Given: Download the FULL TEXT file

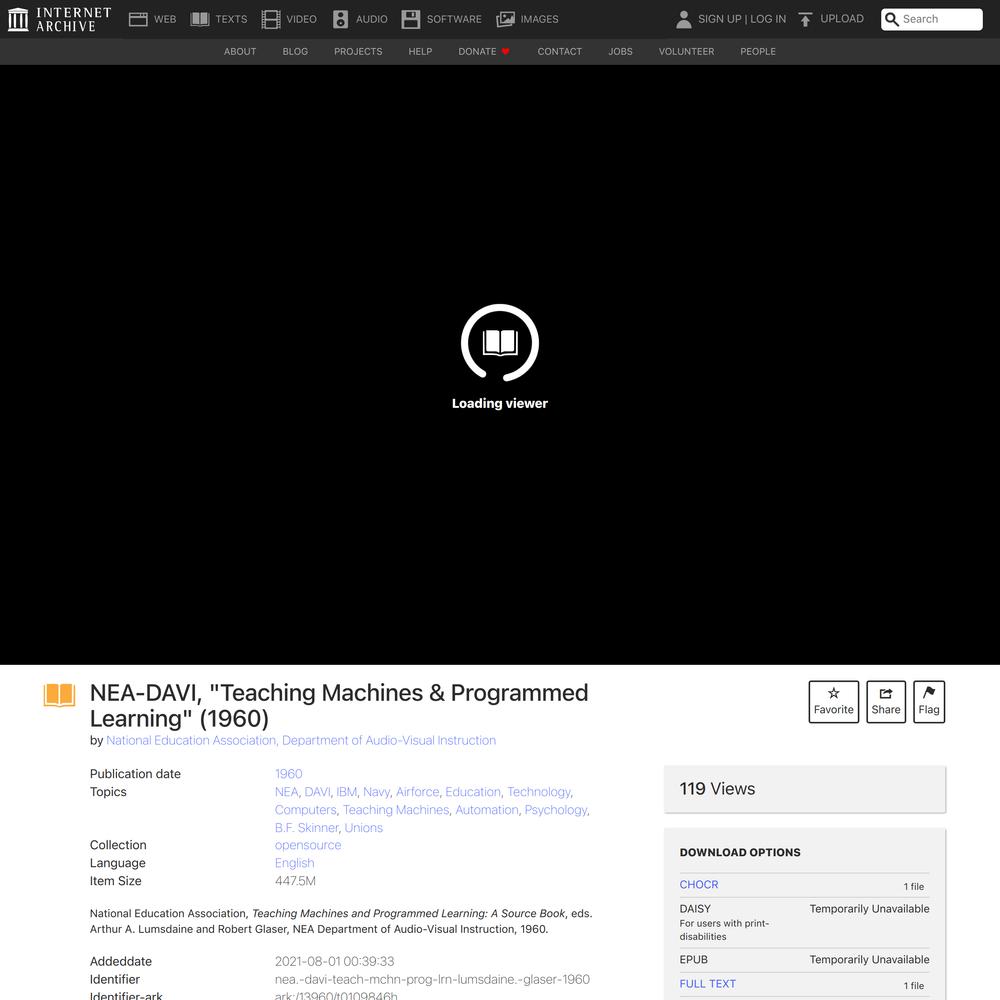Looking at the screenshot, I should (708, 984).
